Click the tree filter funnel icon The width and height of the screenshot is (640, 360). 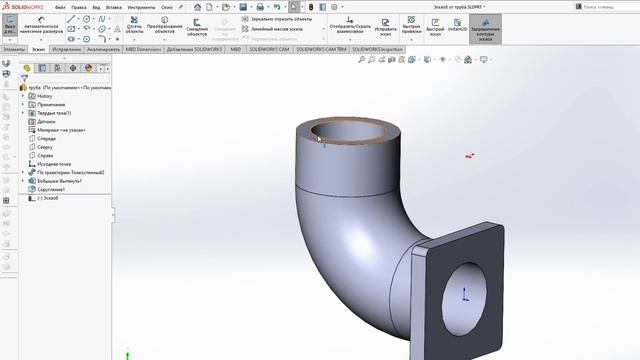(x=24, y=78)
